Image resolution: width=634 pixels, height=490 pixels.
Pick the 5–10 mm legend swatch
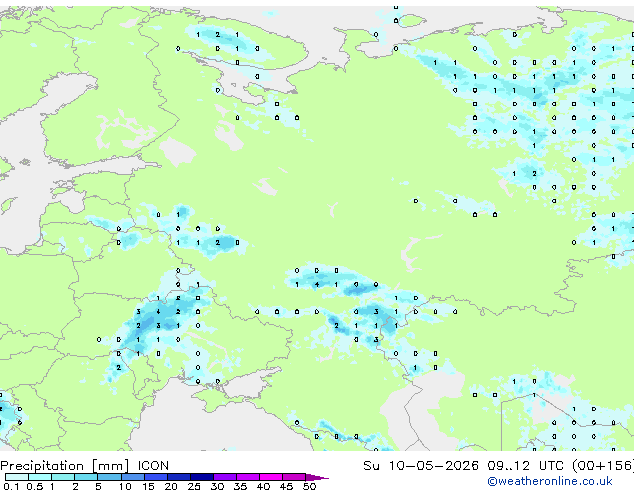point(109,477)
